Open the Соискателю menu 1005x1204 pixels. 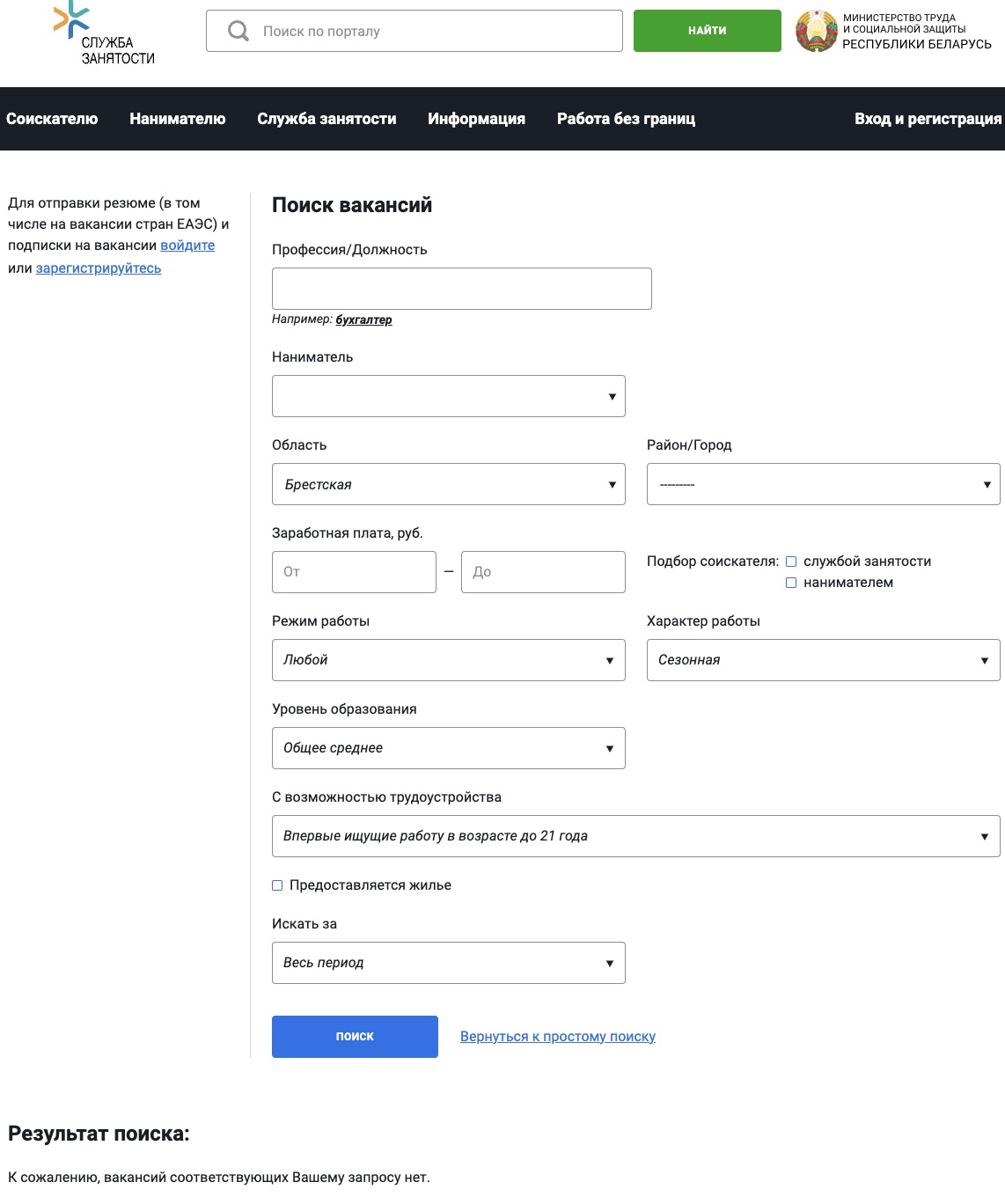point(52,119)
